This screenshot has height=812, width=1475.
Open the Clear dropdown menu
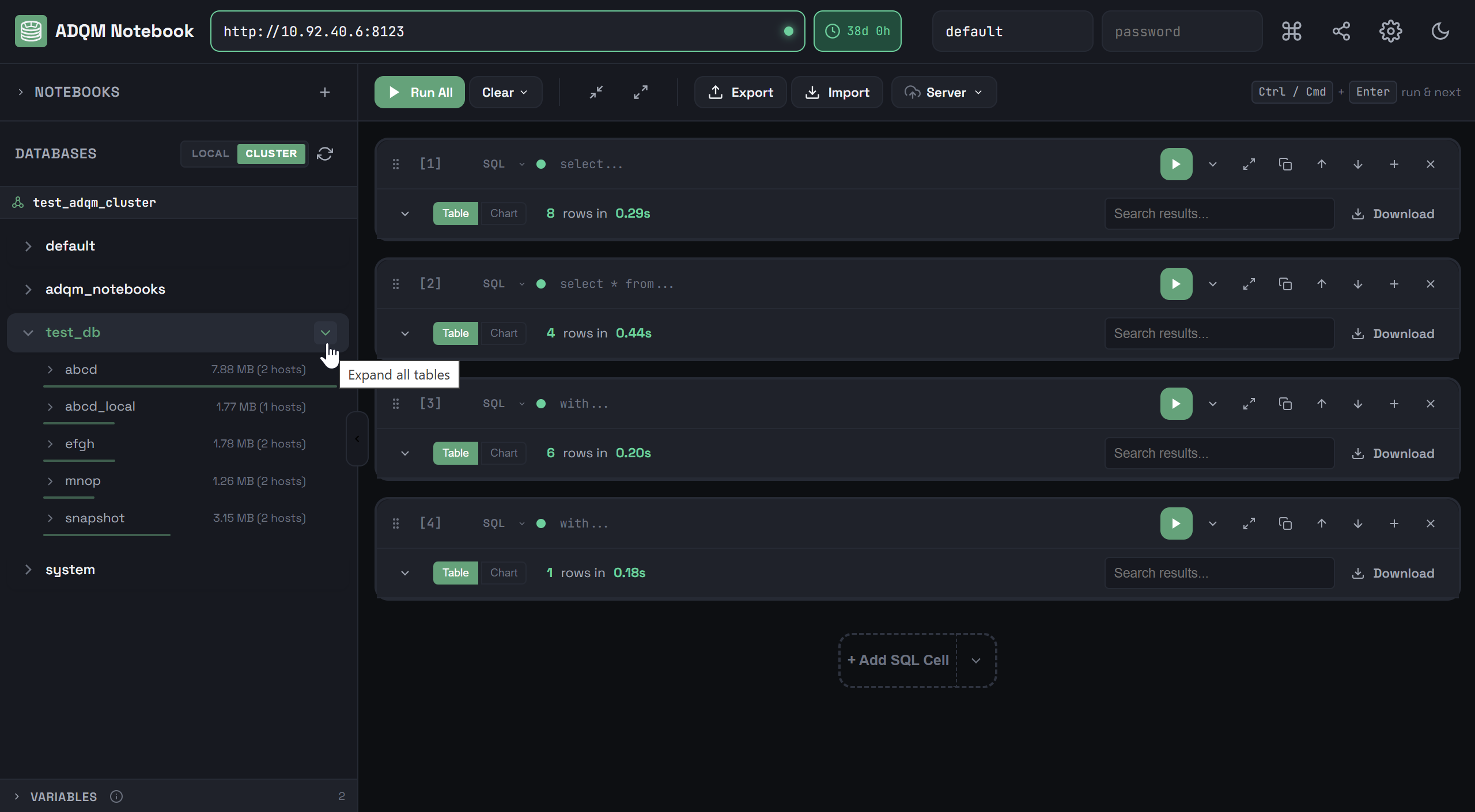505,92
